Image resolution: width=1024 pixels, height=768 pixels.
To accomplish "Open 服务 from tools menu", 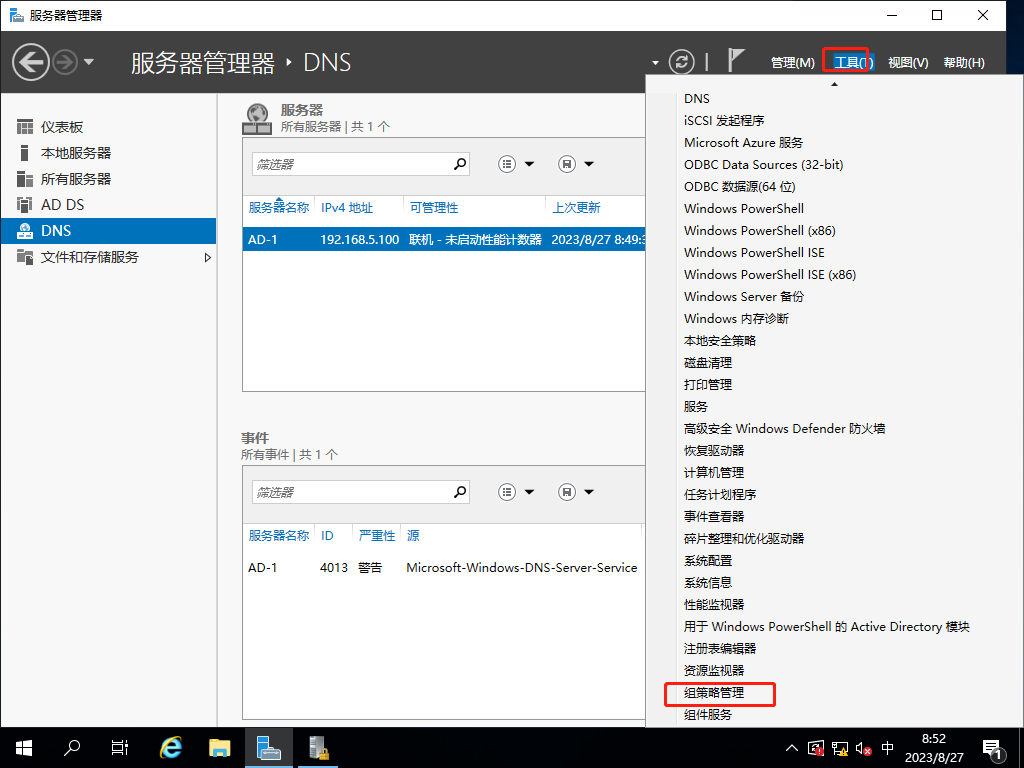I will 696,406.
